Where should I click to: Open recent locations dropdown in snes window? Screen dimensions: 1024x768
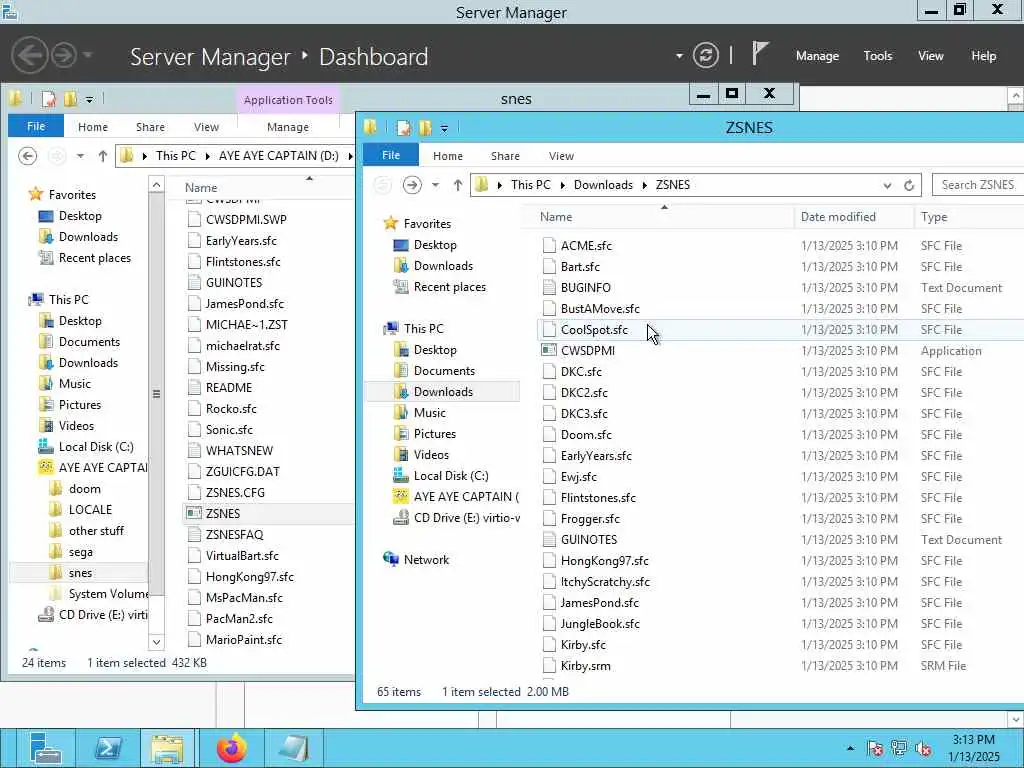(x=80, y=156)
